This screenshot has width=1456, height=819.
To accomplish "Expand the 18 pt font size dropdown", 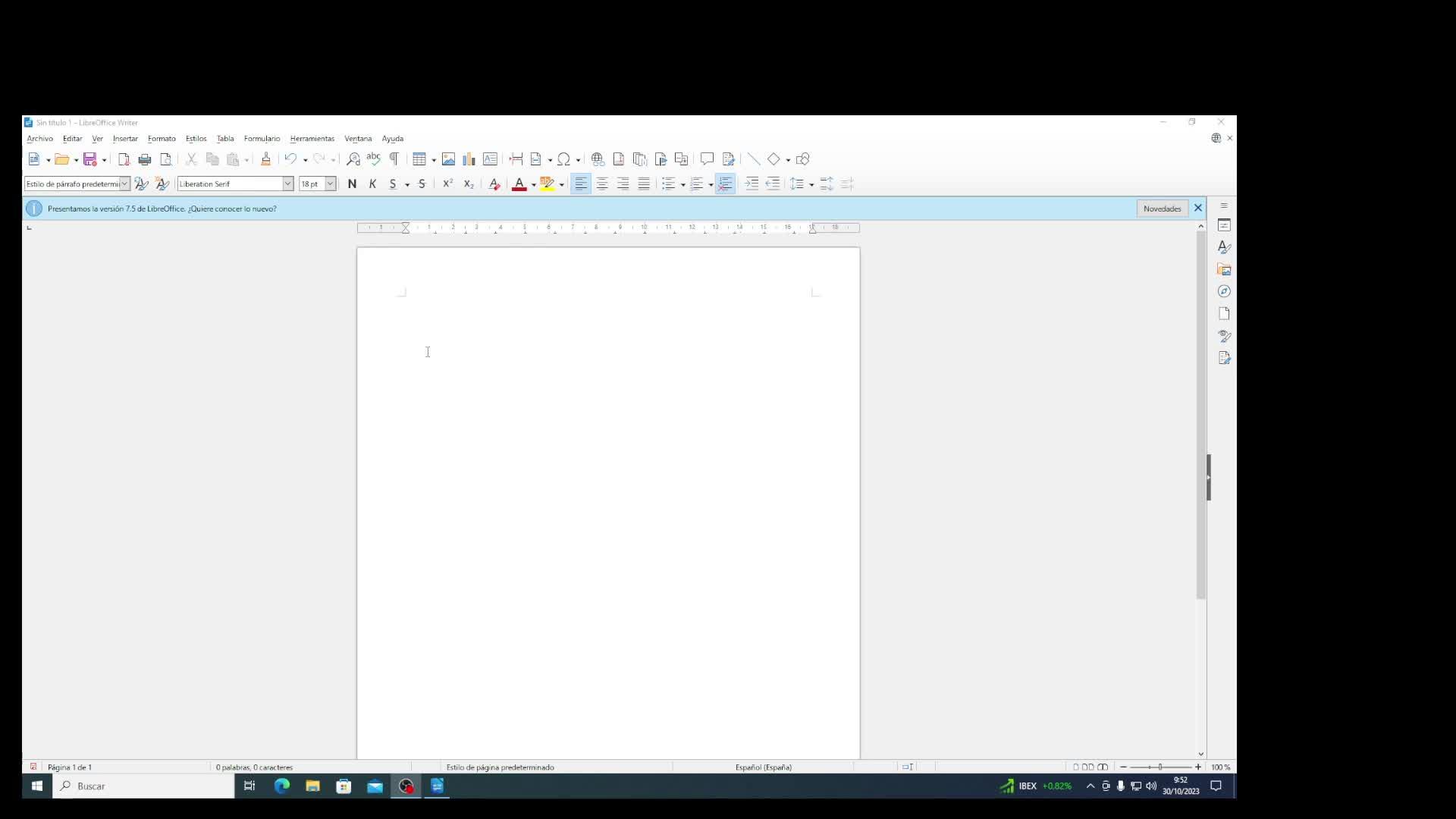I will pos(331,184).
